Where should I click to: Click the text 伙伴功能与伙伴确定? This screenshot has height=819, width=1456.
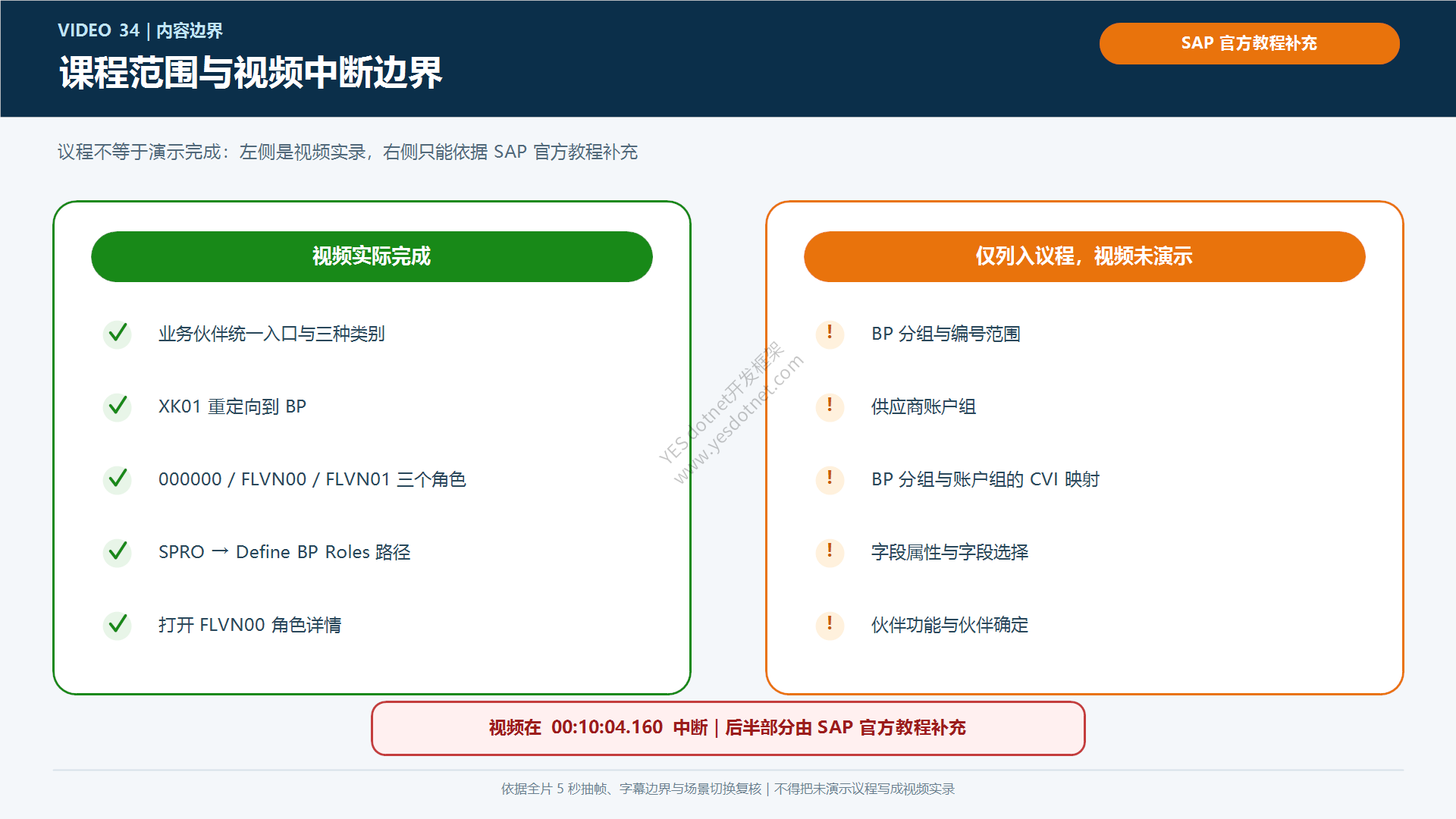[949, 625]
